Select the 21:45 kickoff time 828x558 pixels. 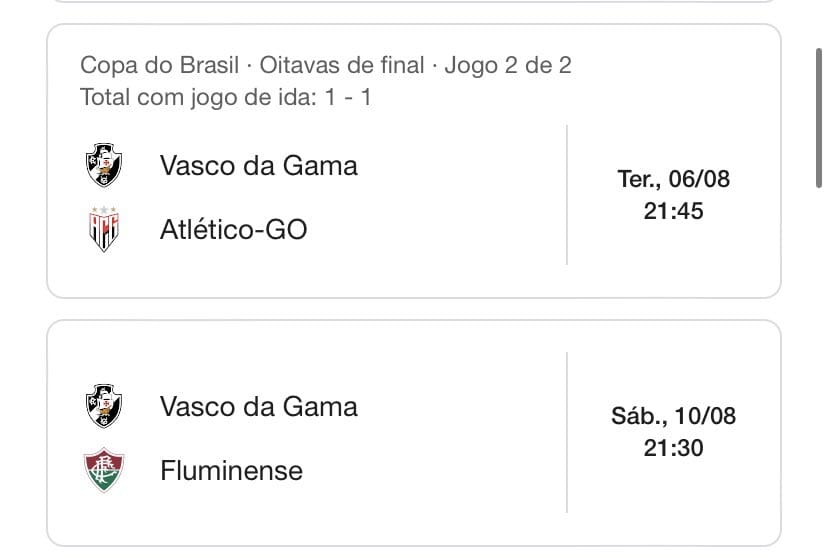674,211
